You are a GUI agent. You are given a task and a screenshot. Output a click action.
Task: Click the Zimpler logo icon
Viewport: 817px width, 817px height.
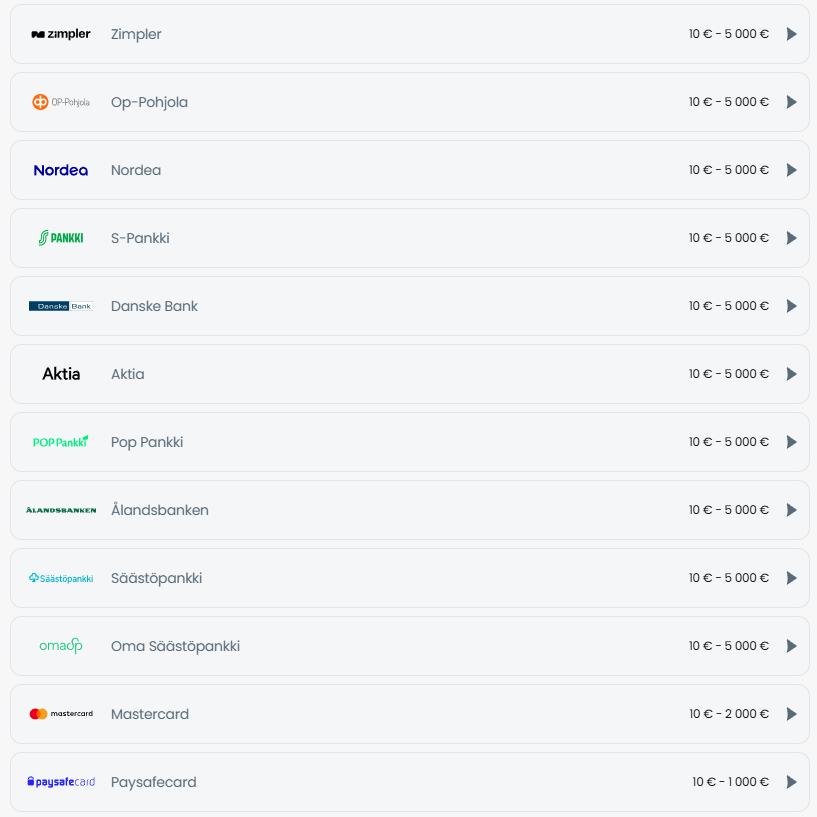61,34
